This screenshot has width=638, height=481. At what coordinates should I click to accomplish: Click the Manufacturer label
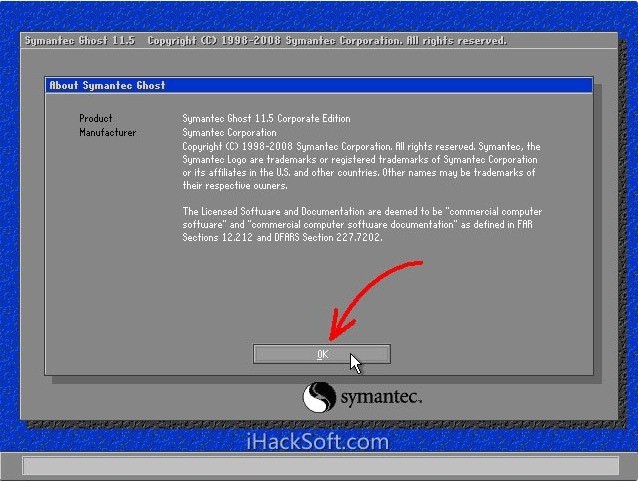(x=108, y=132)
